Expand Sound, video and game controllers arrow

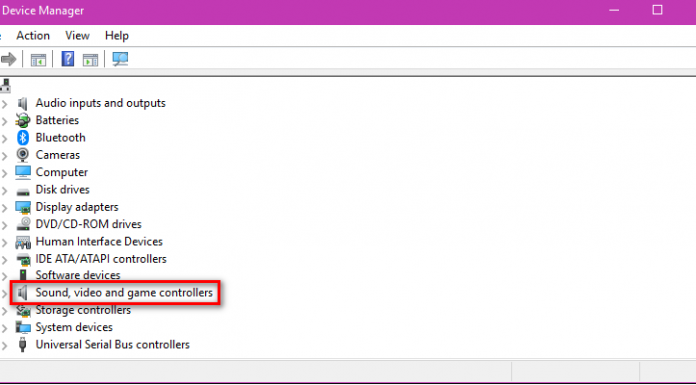pyautogui.click(x=4, y=294)
